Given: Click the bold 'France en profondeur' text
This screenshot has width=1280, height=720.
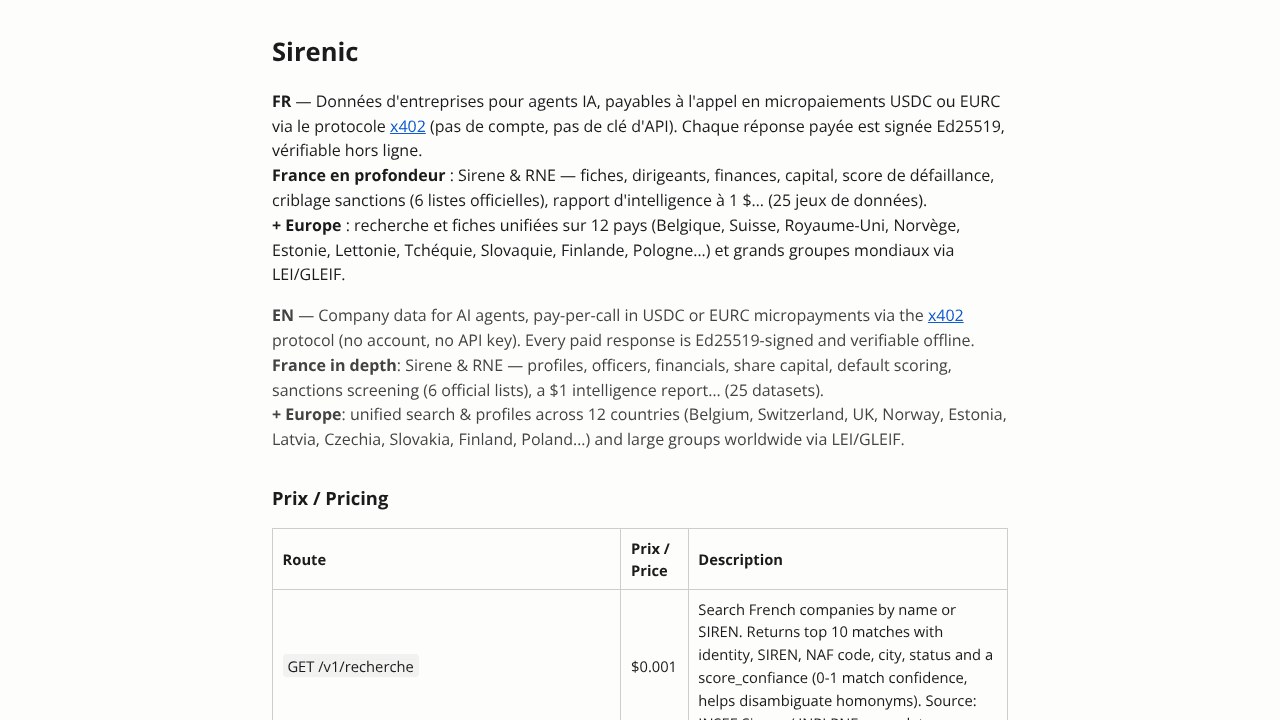Looking at the screenshot, I should click(x=359, y=175).
